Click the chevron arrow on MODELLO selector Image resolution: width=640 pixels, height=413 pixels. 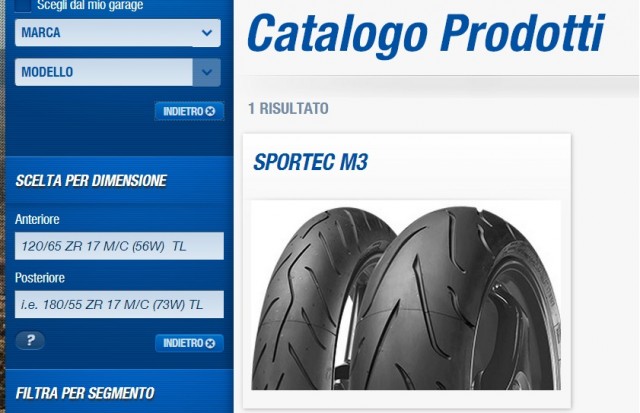pyautogui.click(x=207, y=72)
